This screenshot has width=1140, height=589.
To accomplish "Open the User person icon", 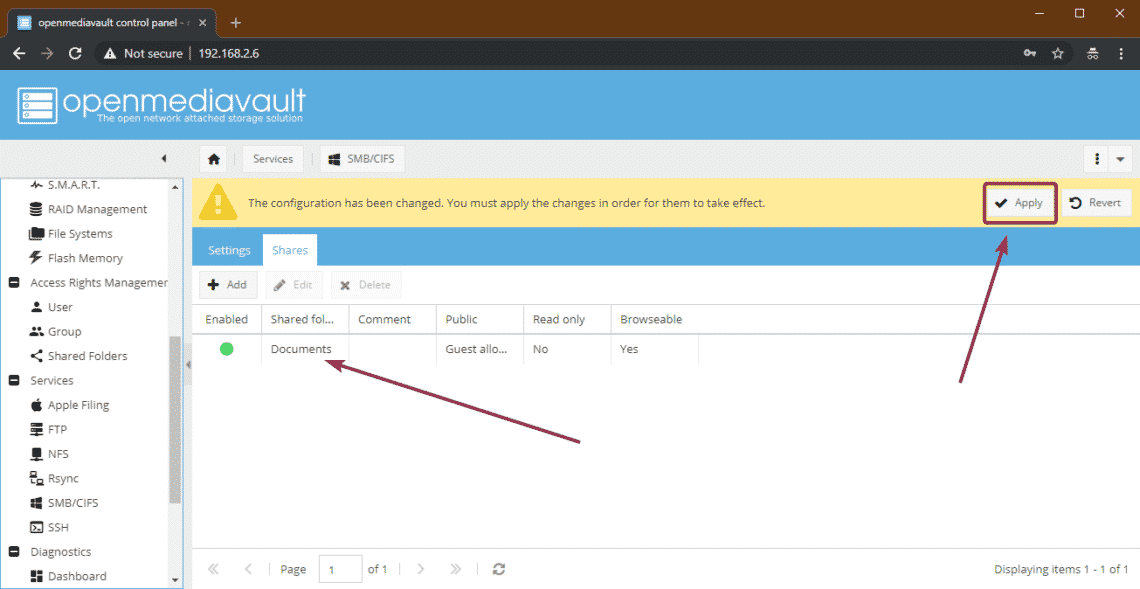I will 36,307.
